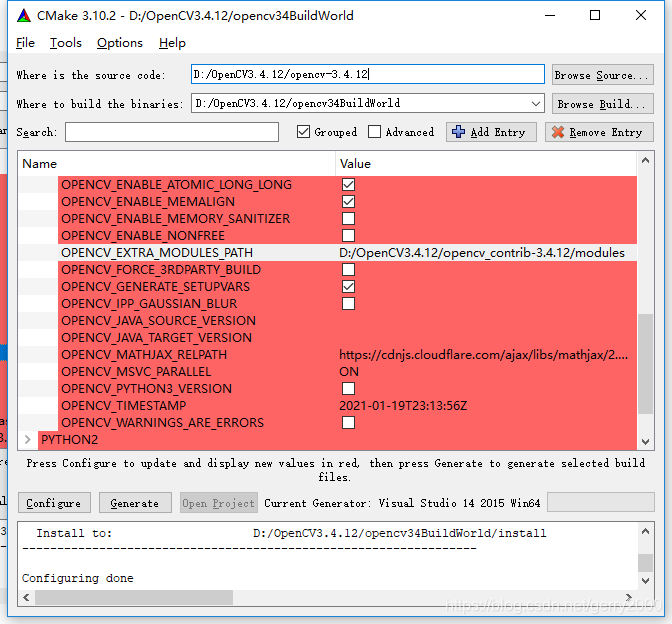The width and height of the screenshot is (672, 624).
Task: Open the build binaries path dropdown
Action: click(x=535, y=104)
